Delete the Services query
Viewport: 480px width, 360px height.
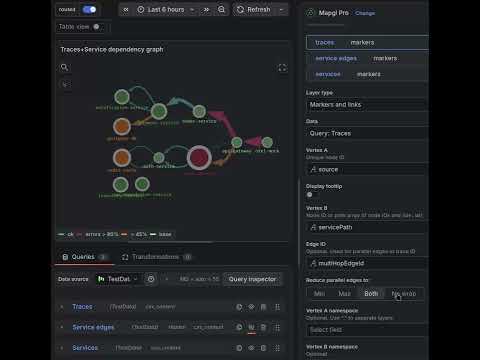pos(263,348)
